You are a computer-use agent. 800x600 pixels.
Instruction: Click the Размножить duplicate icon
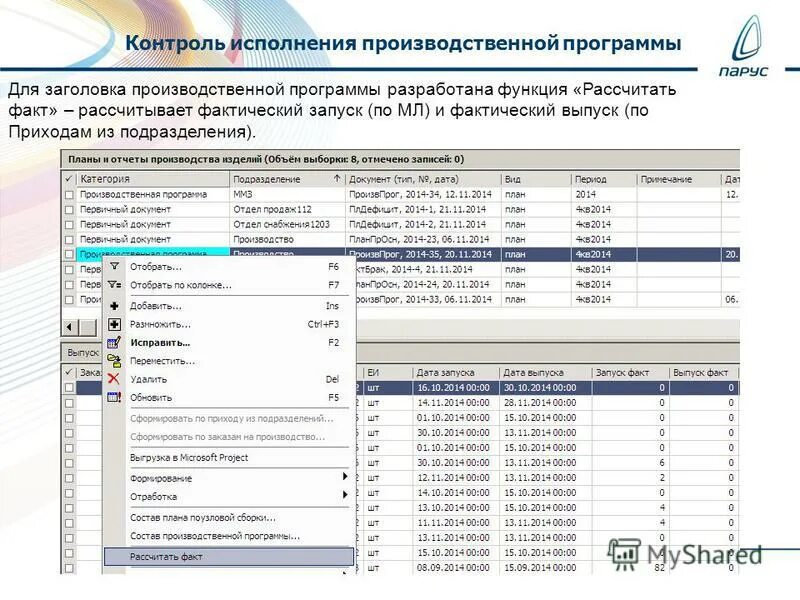pos(115,324)
